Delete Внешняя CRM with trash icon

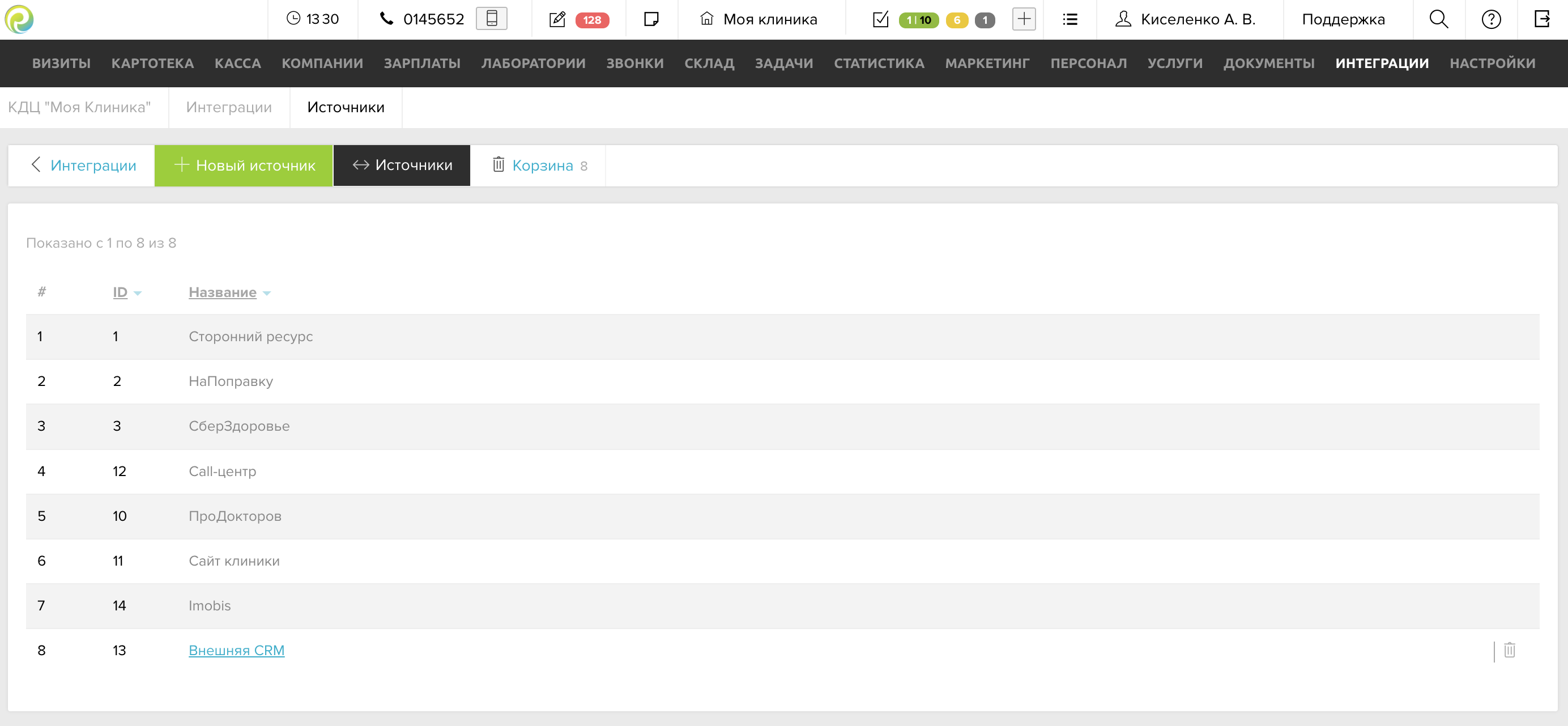(1510, 650)
